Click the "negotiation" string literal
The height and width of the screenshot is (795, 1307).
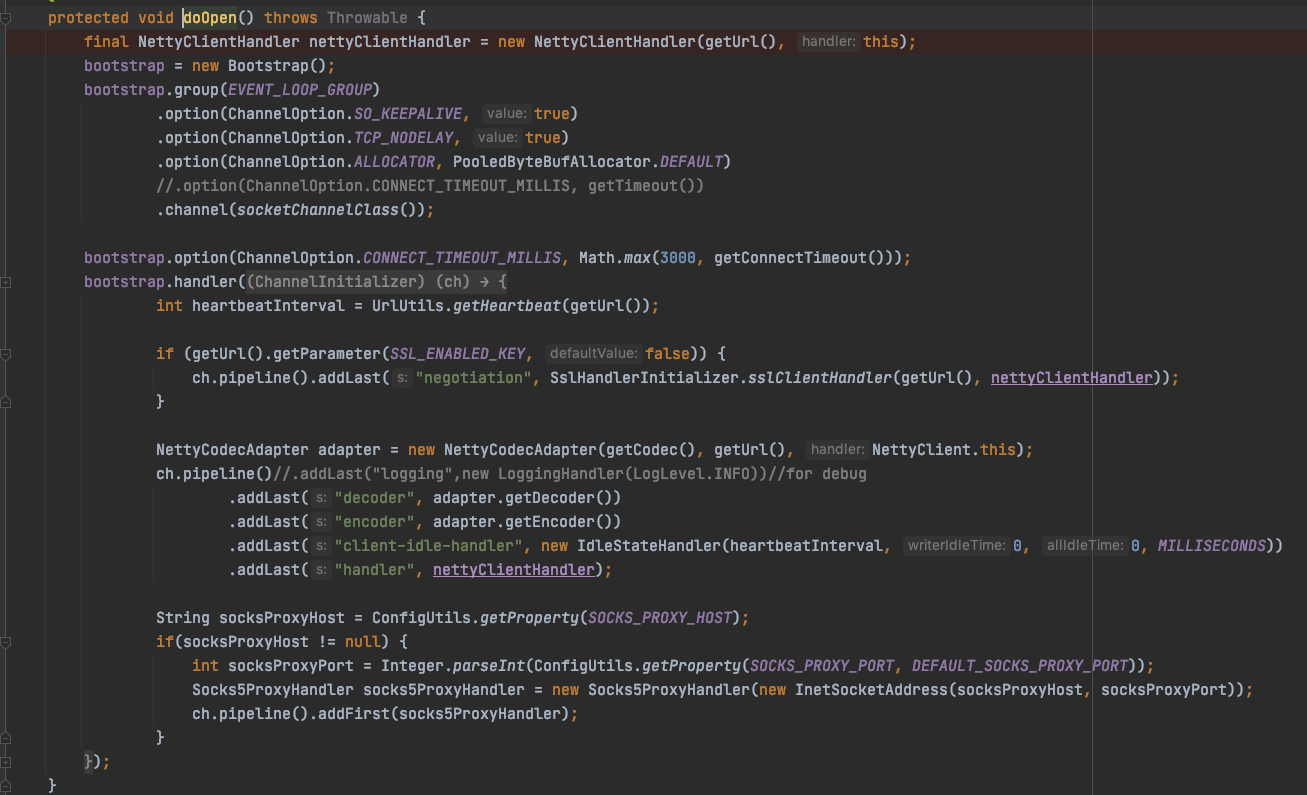pos(475,378)
